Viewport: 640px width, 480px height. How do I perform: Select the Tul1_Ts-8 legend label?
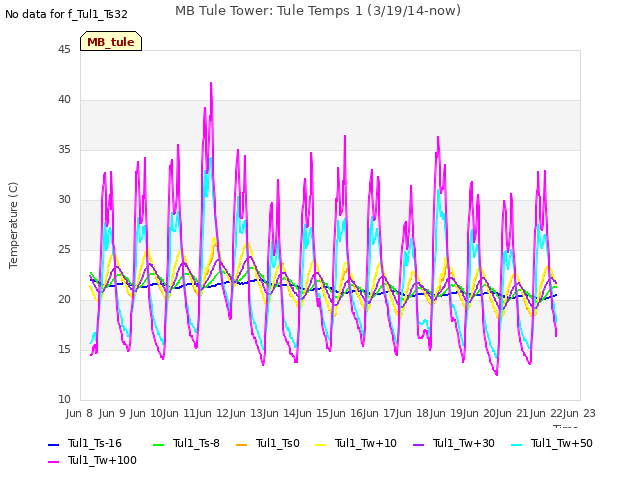tap(196, 443)
